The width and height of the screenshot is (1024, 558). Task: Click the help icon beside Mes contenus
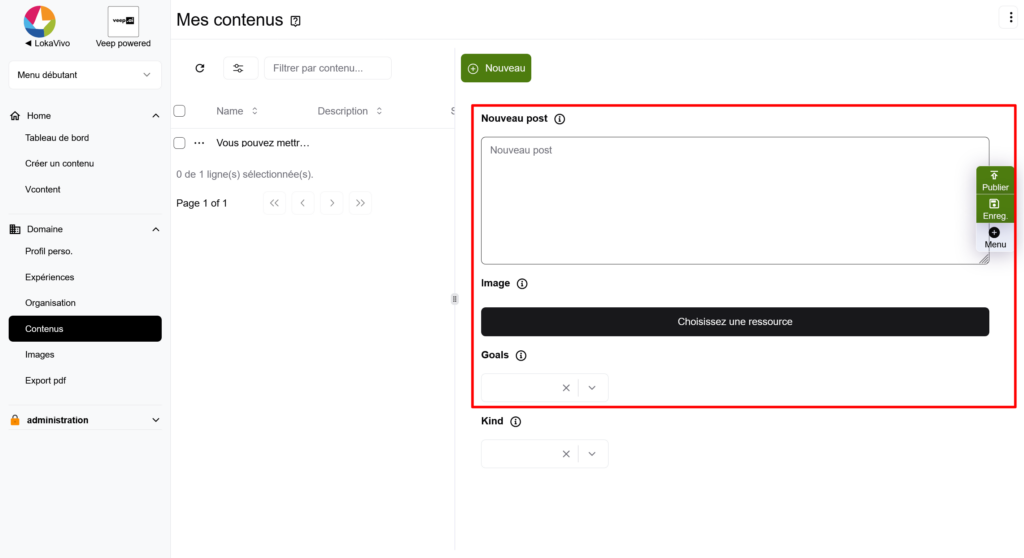[295, 21]
